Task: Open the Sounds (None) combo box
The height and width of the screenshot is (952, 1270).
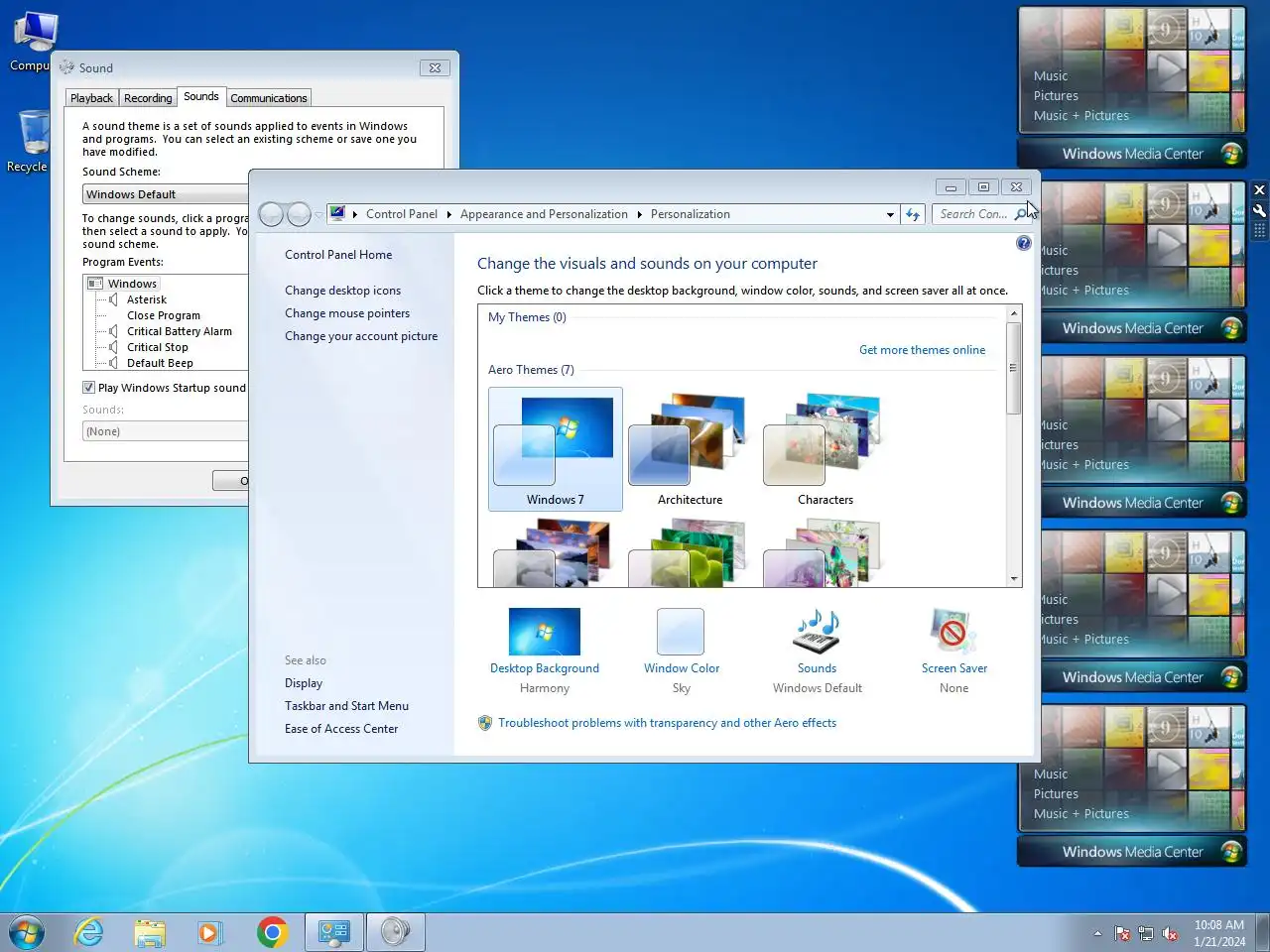Action: click(x=165, y=431)
